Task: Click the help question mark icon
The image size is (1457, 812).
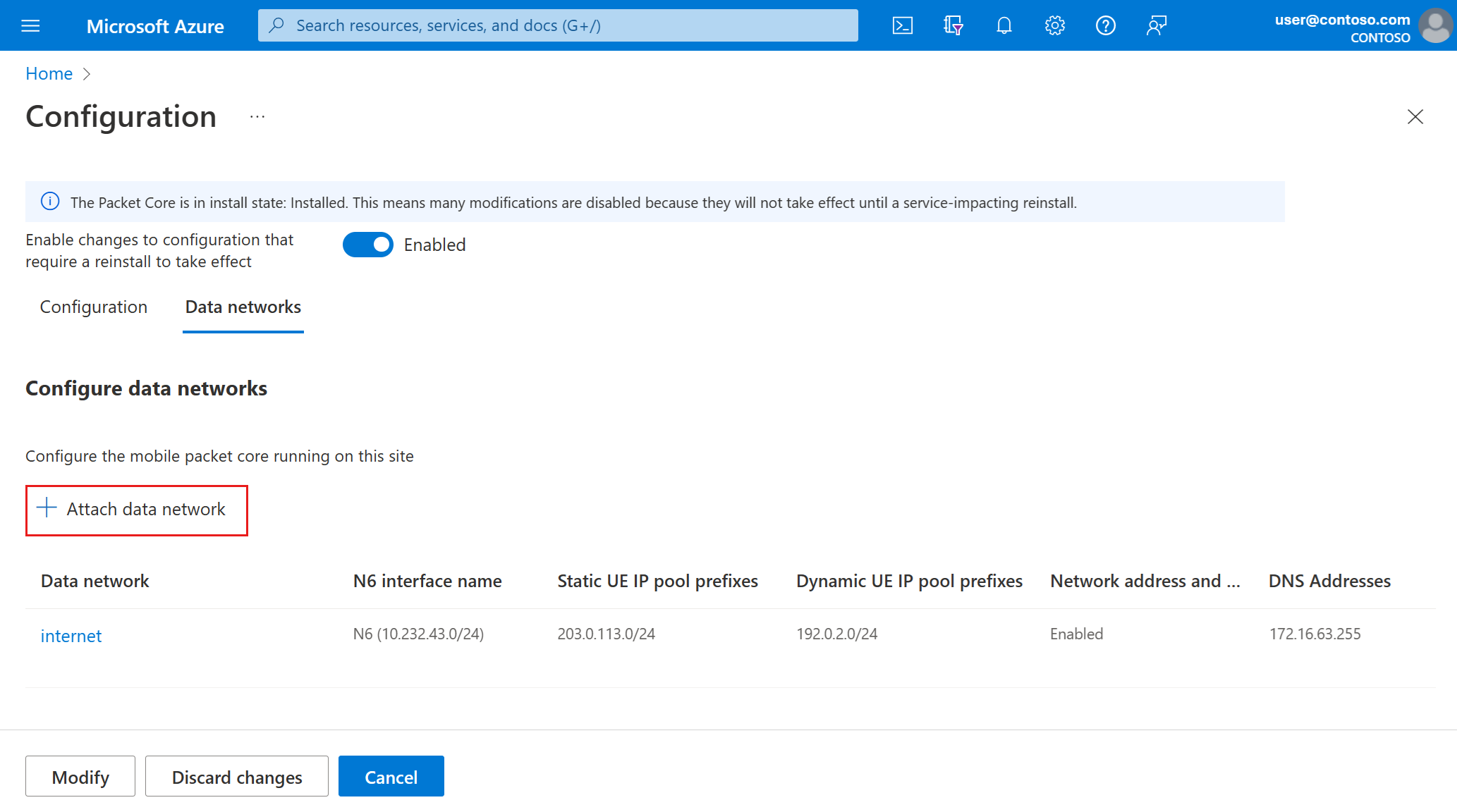Action: (1105, 25)
